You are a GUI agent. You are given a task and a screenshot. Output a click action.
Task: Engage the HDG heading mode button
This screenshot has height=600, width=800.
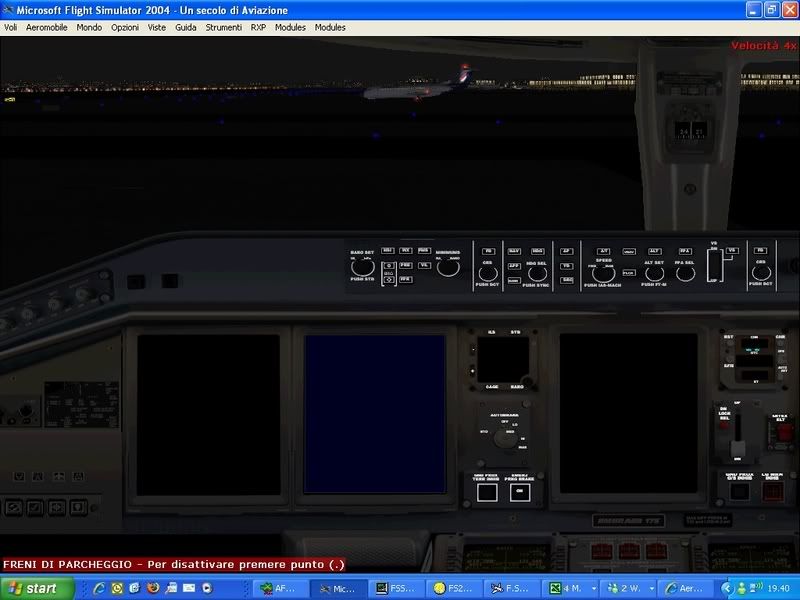(x=537, y=251)
